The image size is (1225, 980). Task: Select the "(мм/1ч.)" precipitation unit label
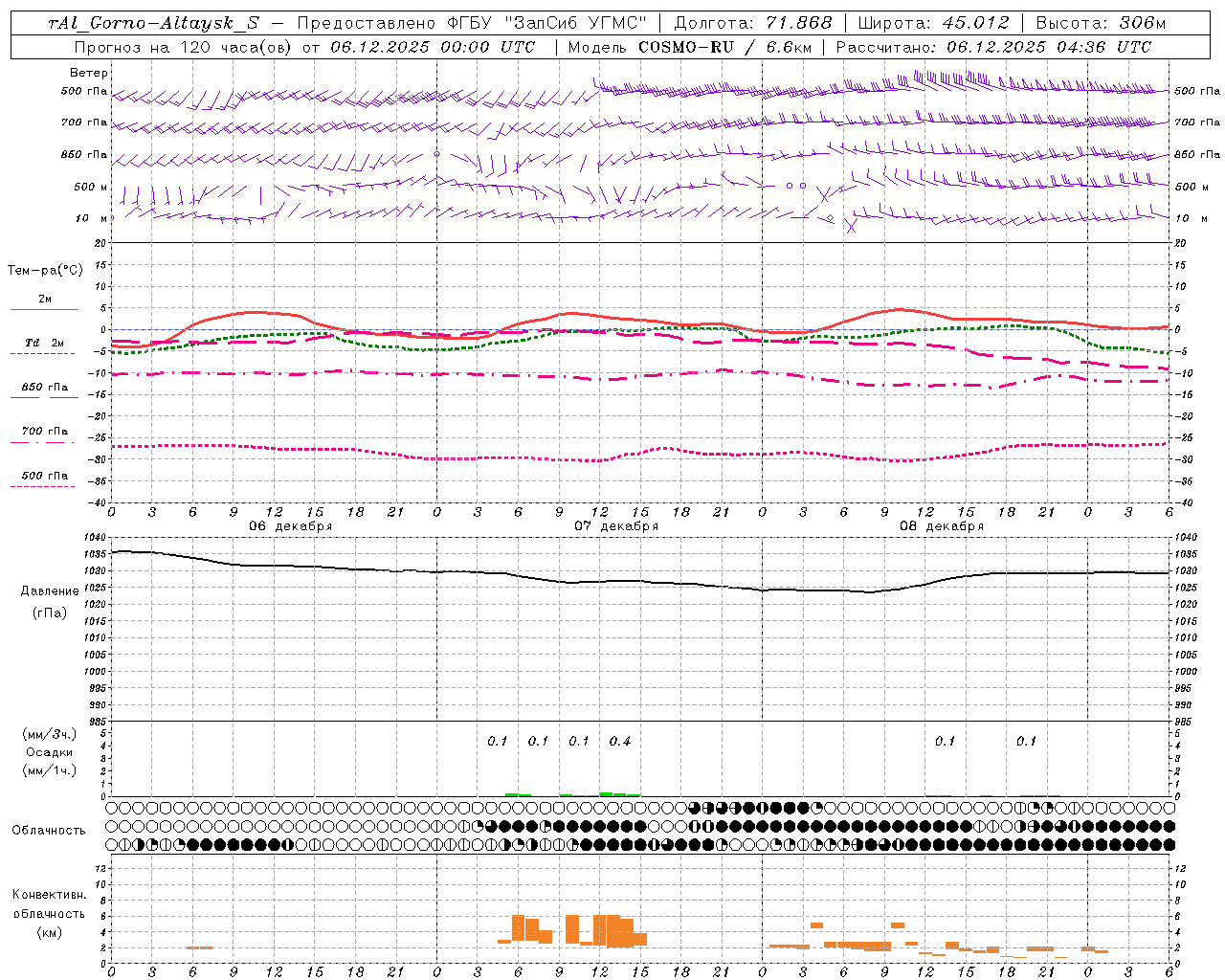[x=50, y=770]
